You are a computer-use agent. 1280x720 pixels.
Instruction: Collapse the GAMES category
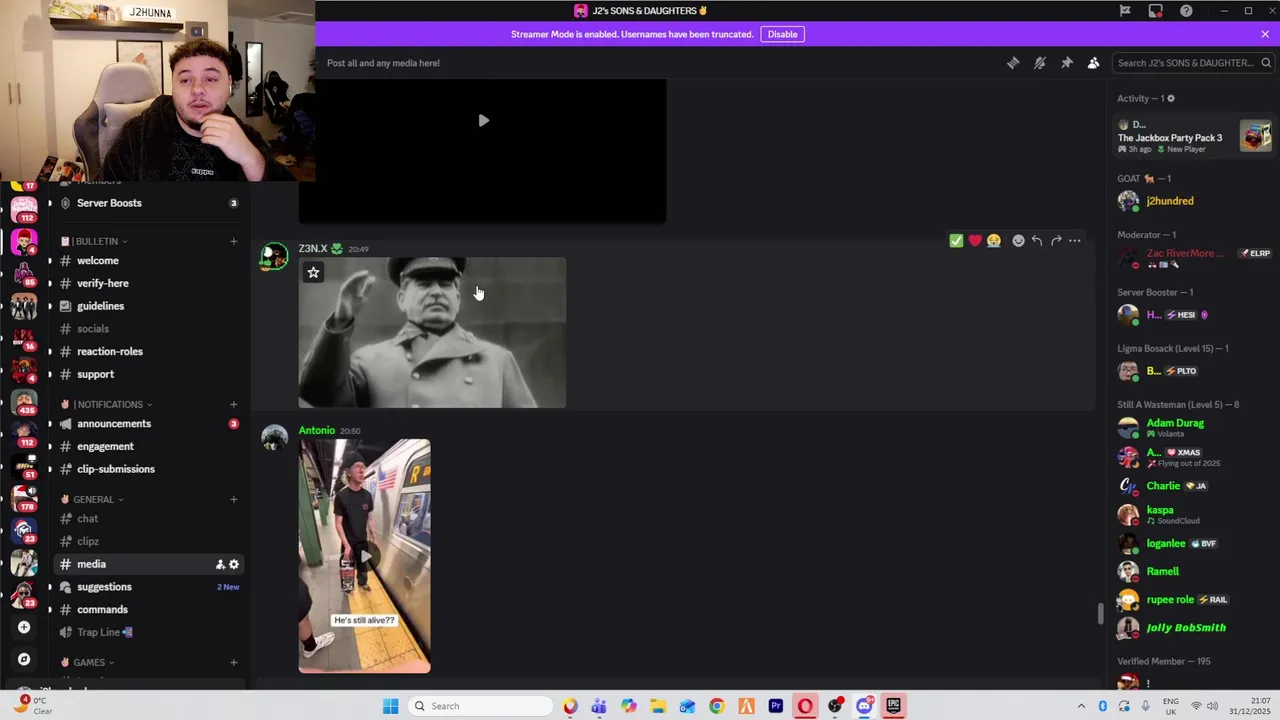pos(87,662)
